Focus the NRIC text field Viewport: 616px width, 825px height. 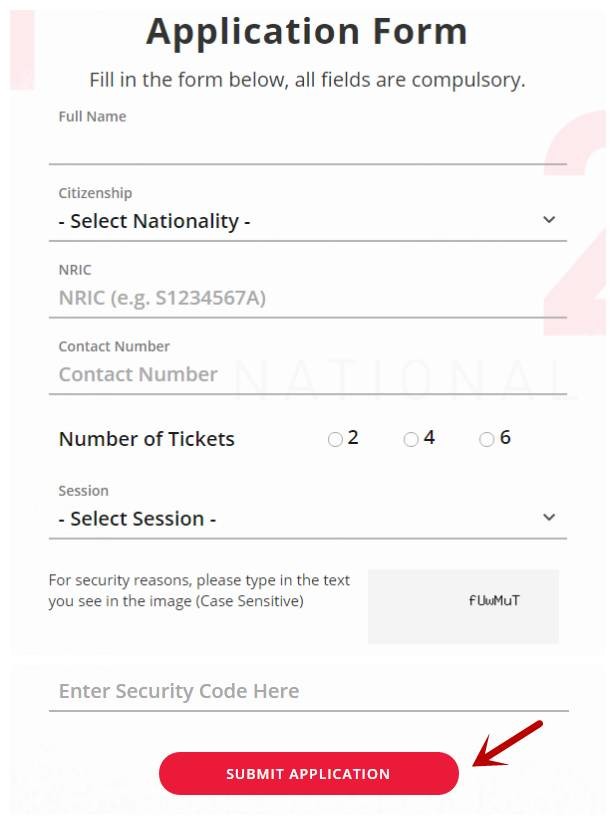pyautogui.click(x=307, y=298)
